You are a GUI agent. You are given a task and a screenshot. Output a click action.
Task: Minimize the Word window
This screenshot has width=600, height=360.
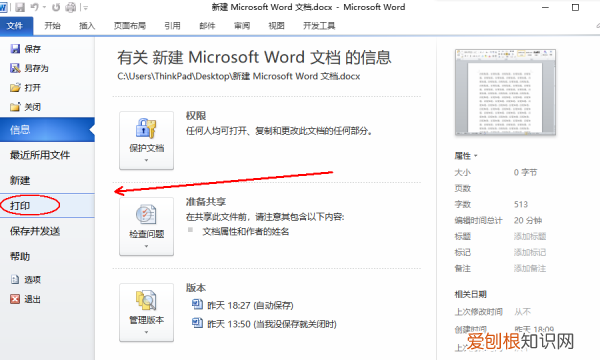point(546,7)
